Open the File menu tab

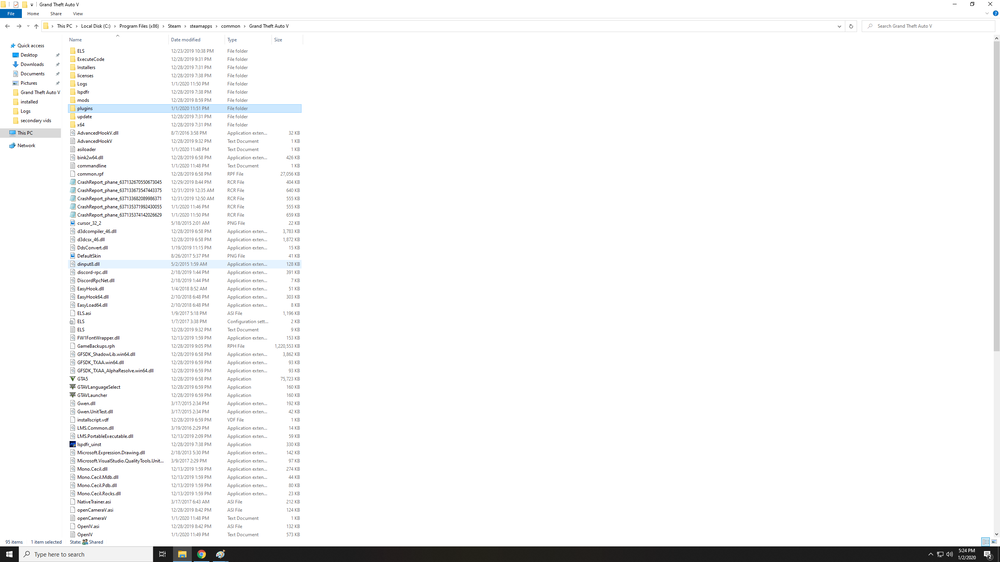pyautogui.click(x=11, y=13)
